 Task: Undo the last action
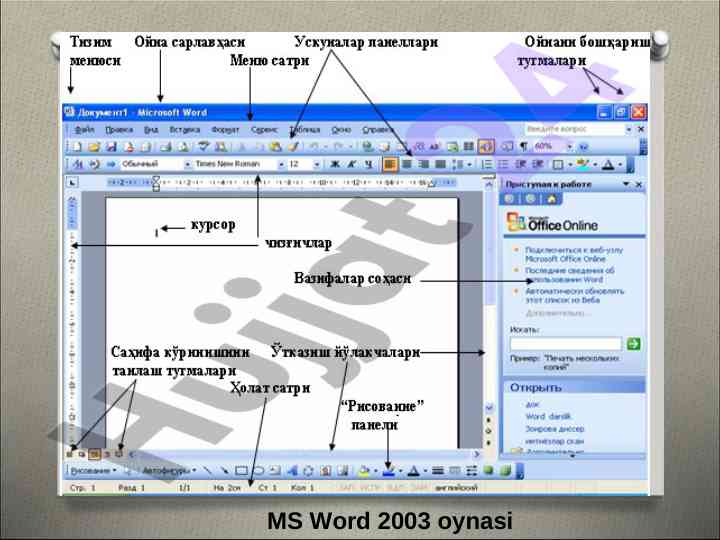tap(313, 147)
